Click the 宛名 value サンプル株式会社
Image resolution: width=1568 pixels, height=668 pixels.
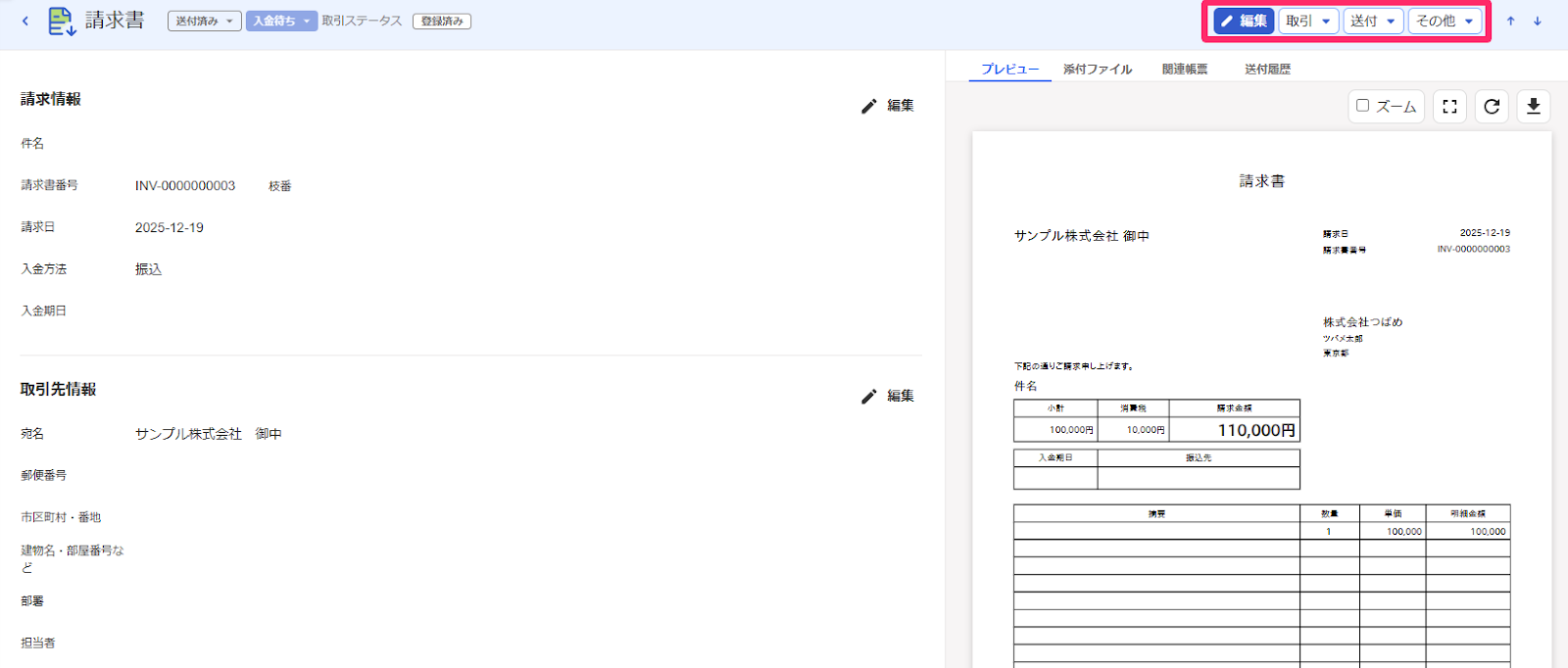tap(188, 434)
